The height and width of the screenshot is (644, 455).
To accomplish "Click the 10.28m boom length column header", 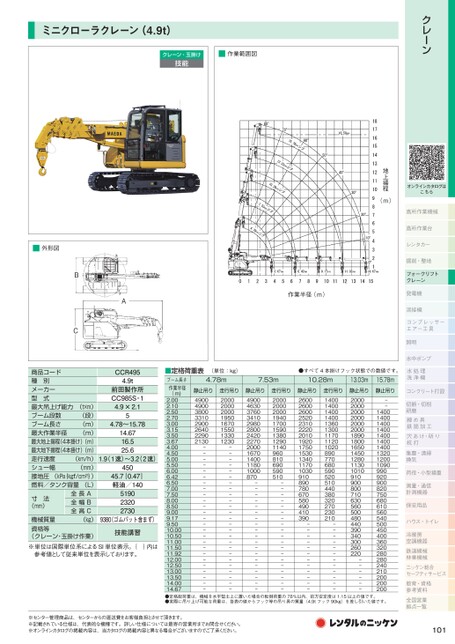I will click(320, 380).
